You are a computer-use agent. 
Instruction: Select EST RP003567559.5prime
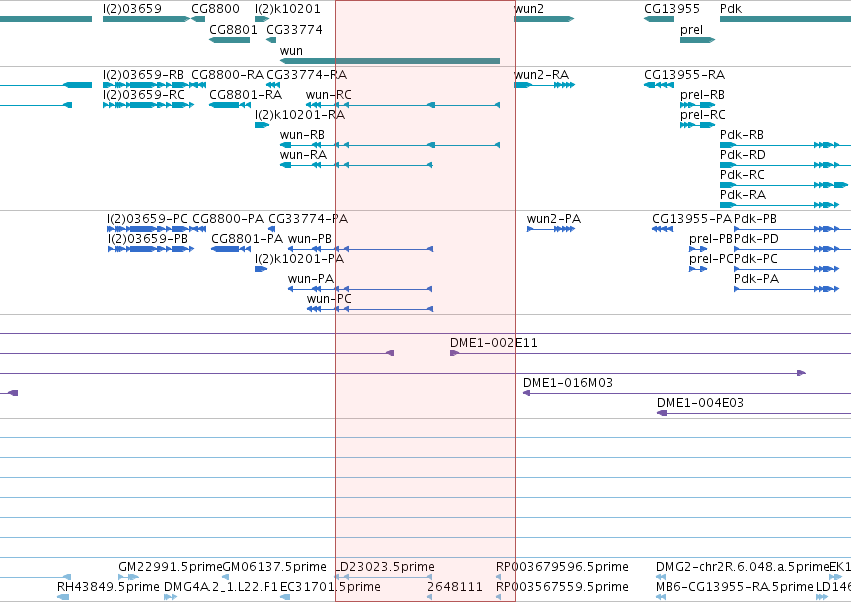562,587
